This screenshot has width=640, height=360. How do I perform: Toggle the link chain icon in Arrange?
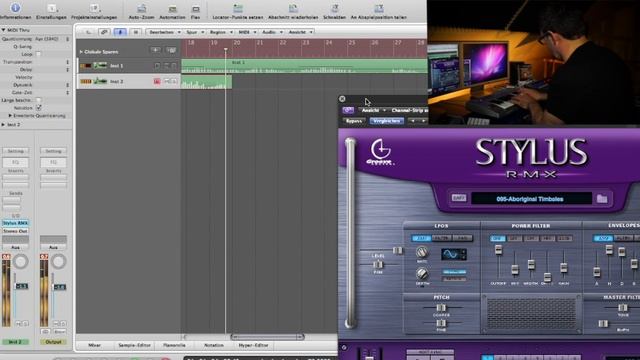[104, 32]
